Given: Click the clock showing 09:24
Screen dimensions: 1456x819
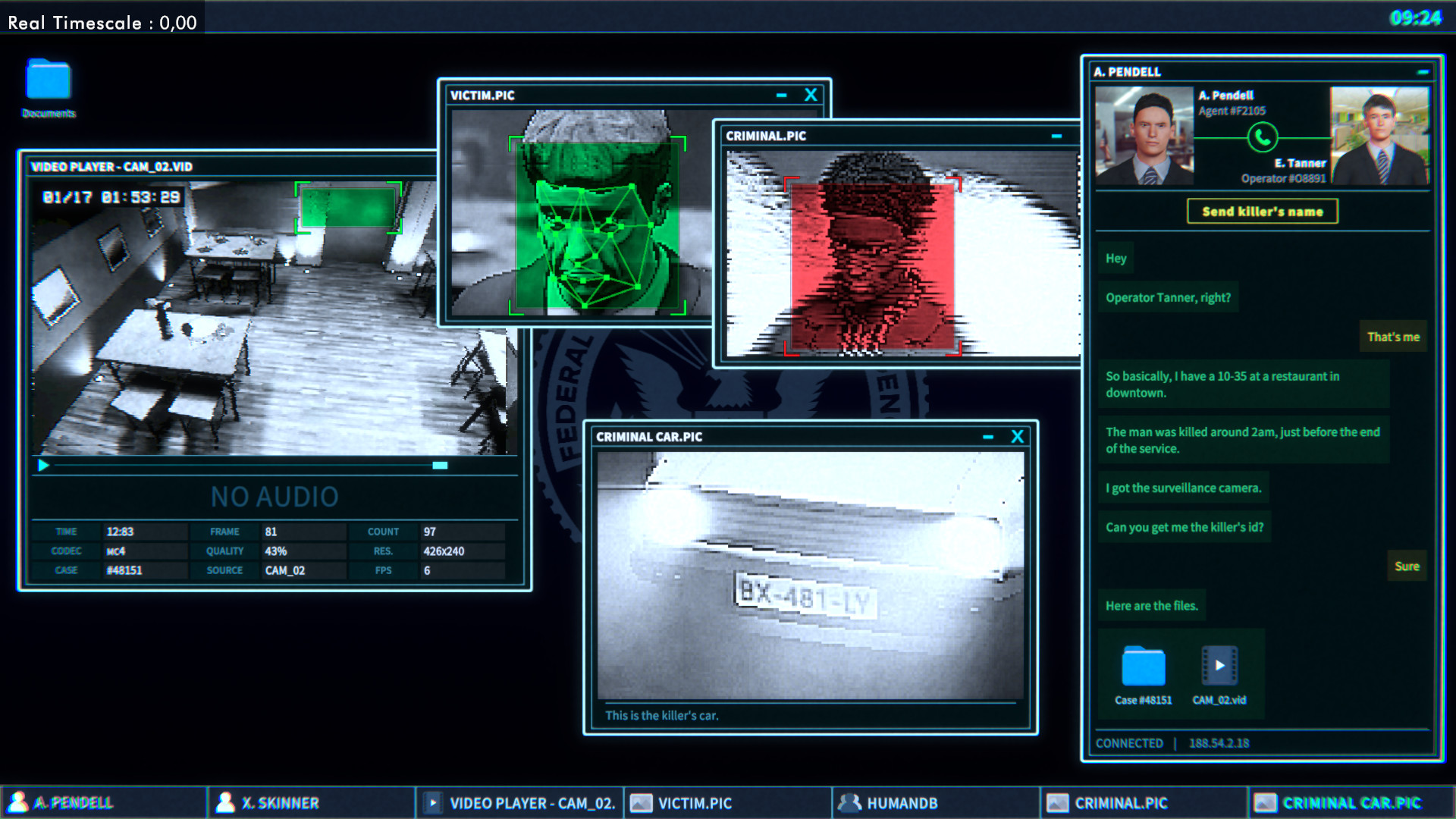Looking at the screenshot, I should [1415, 18].
